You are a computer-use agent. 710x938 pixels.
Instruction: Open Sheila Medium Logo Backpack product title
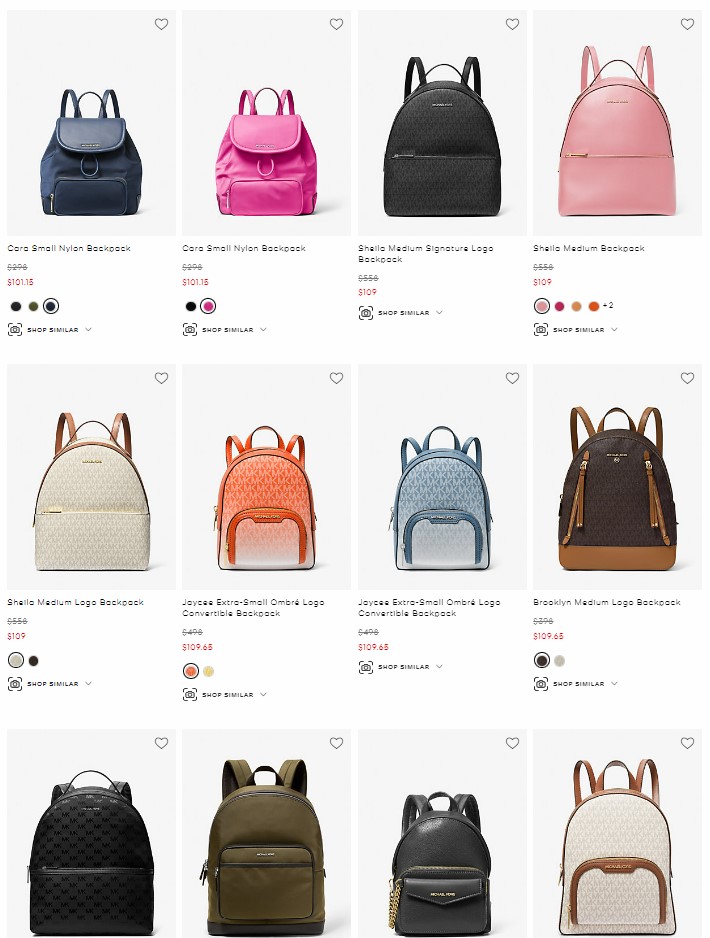[x=75, y=602]
